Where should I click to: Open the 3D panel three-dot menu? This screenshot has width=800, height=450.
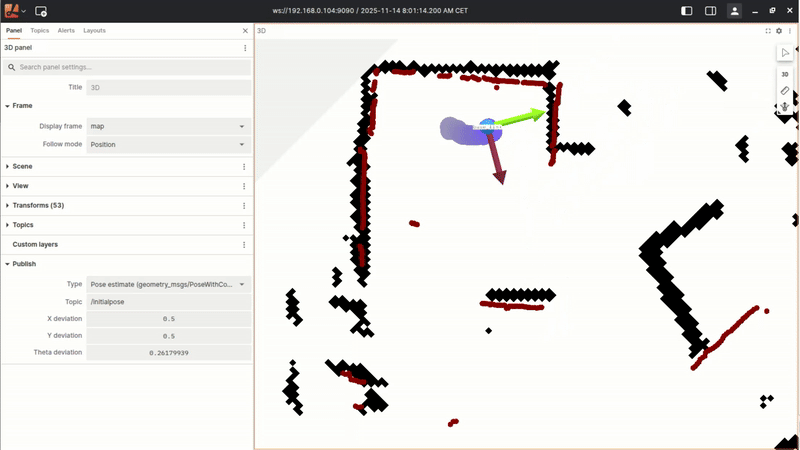click(x=790, y=31)
